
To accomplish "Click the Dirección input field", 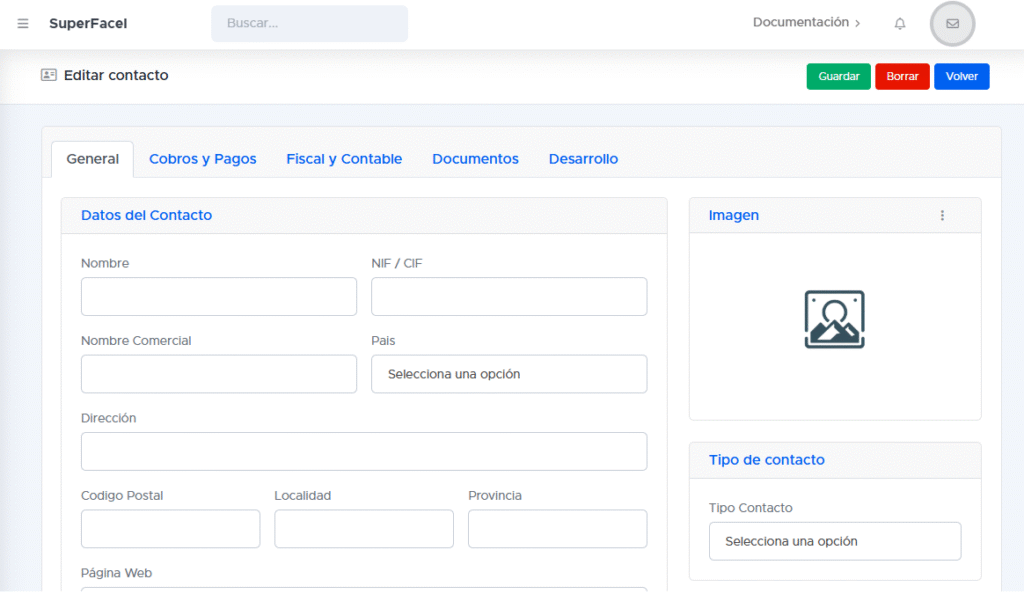I will pyautogui.click(x=364, y=451).
